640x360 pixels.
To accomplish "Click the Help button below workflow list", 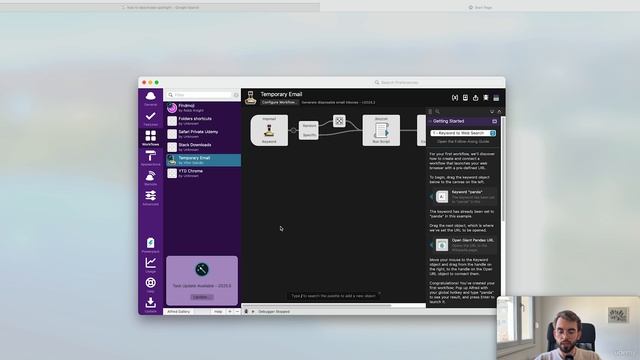I will [x=218, y=311].
